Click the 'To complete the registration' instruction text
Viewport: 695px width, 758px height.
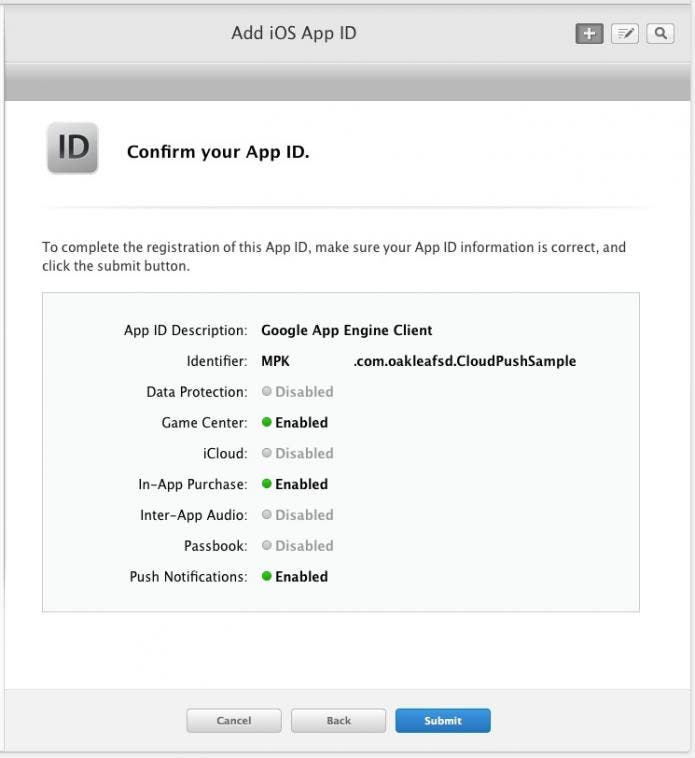coord(334,256)
